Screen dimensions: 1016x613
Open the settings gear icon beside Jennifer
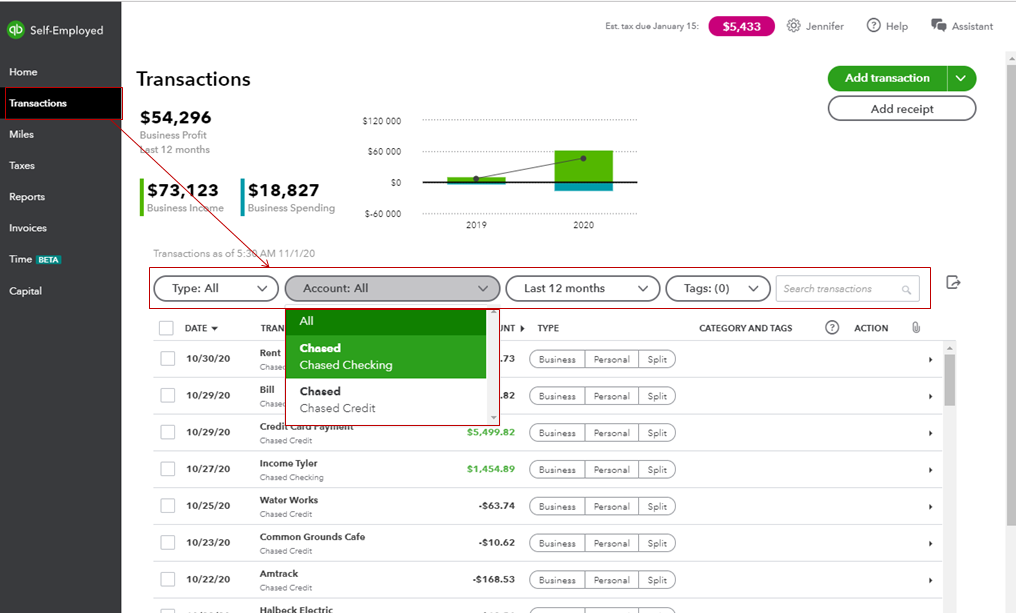tap(793, 26)
